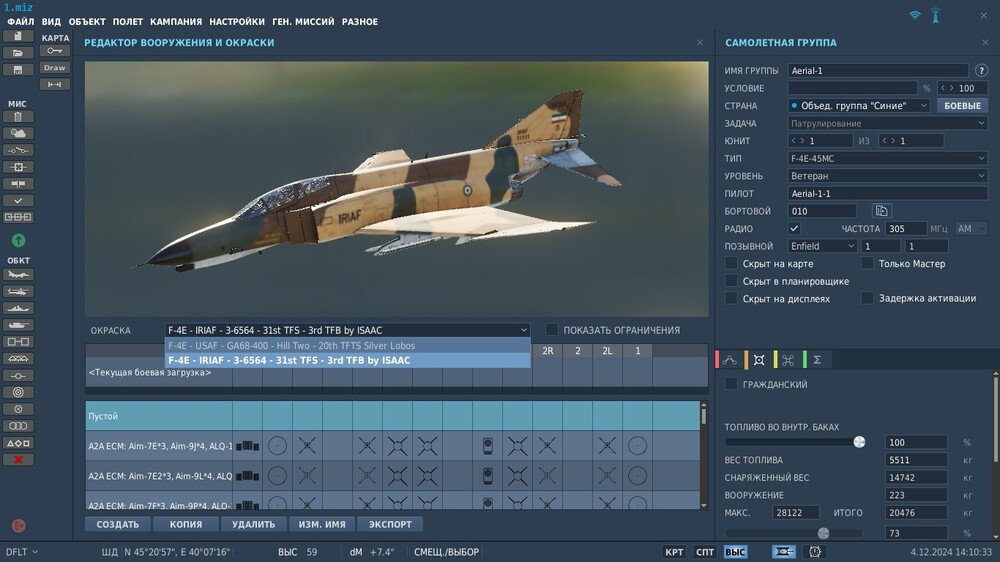Open the weather cloud settings icon
1000x562 pixels.
(x=18, y=133)
